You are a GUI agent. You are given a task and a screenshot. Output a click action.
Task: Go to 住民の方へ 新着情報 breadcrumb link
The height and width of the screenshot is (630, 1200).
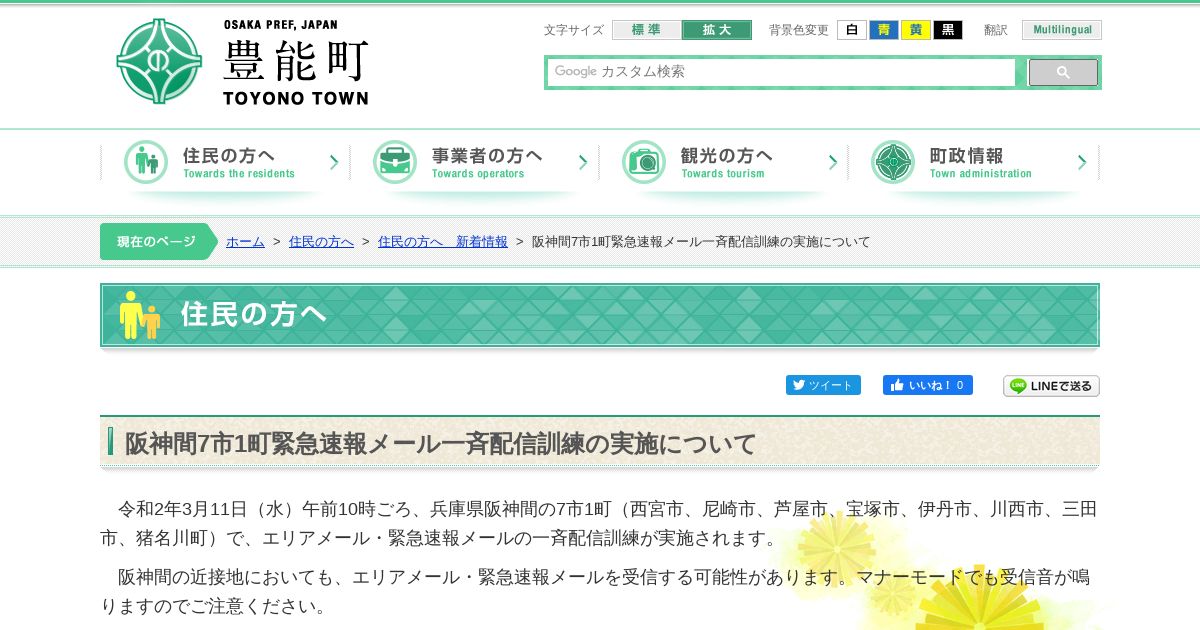(x=443, y=241)
